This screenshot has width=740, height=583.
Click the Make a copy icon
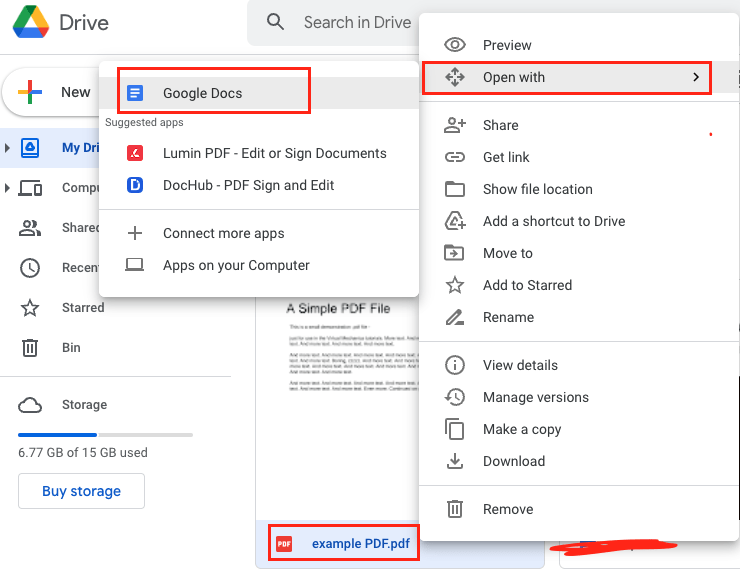coord(454,429)
